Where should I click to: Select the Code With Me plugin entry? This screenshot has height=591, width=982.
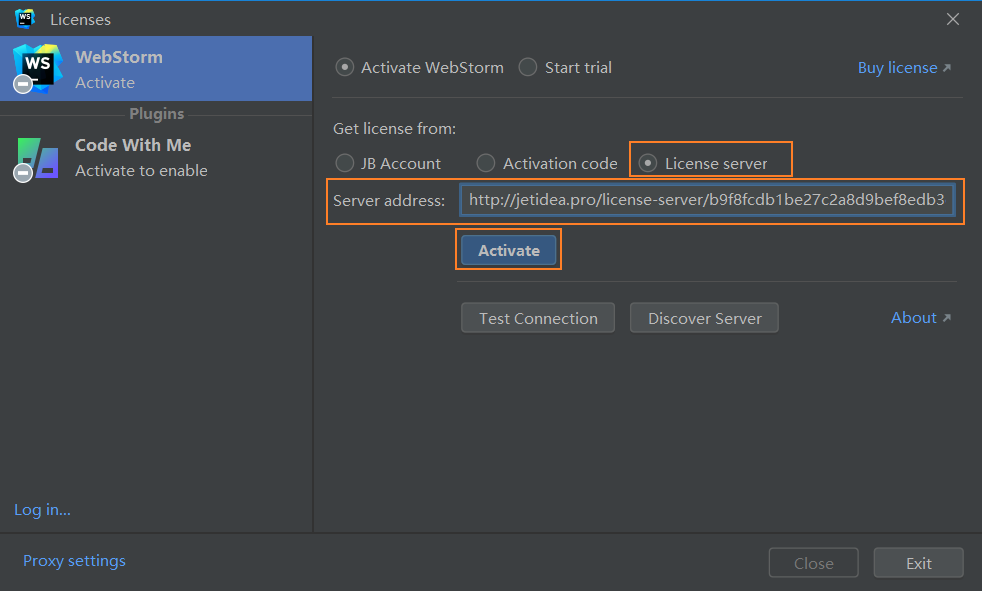[156, 158]
